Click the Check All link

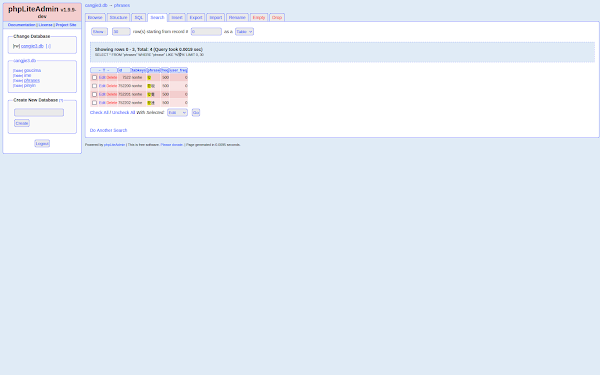pyautogui.click(x=99, y=112)
